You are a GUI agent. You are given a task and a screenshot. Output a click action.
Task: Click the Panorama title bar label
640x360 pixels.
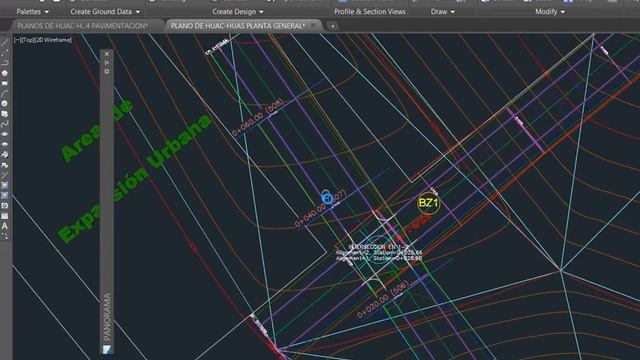coord(107,316)
